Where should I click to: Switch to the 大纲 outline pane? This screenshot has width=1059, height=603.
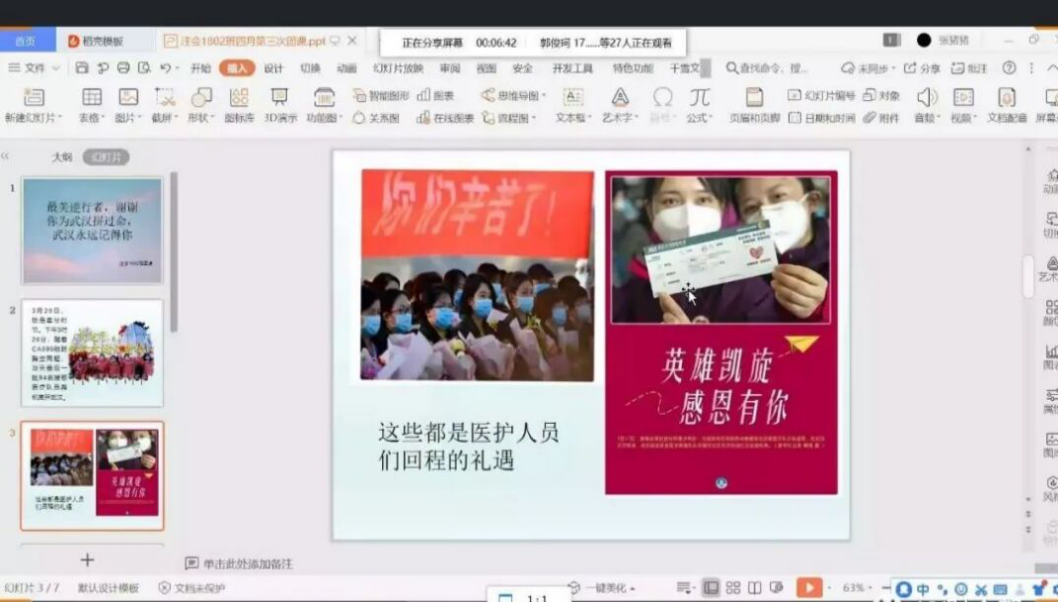(62, 157)
